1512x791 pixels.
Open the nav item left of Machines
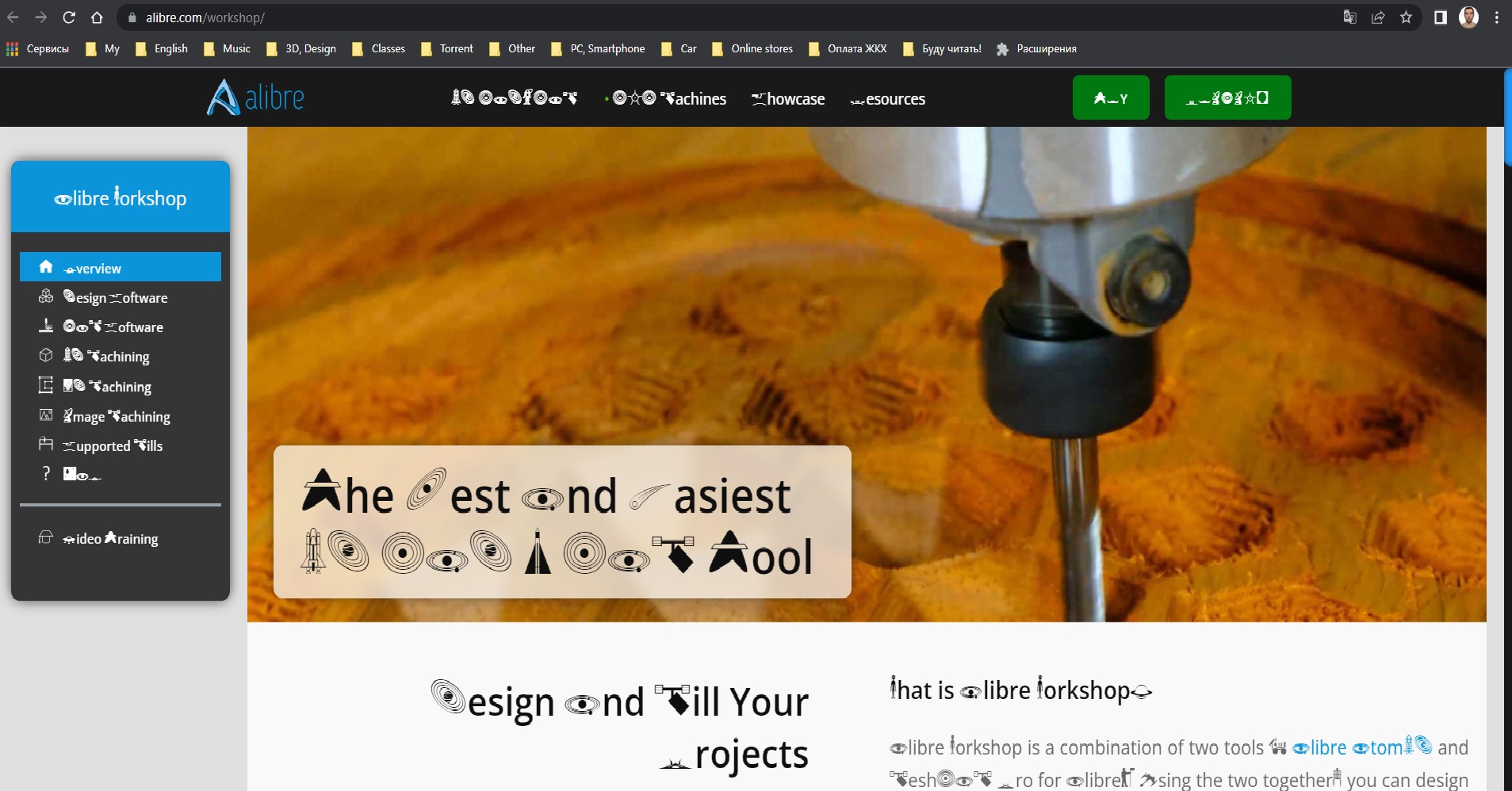coord(515,98)
